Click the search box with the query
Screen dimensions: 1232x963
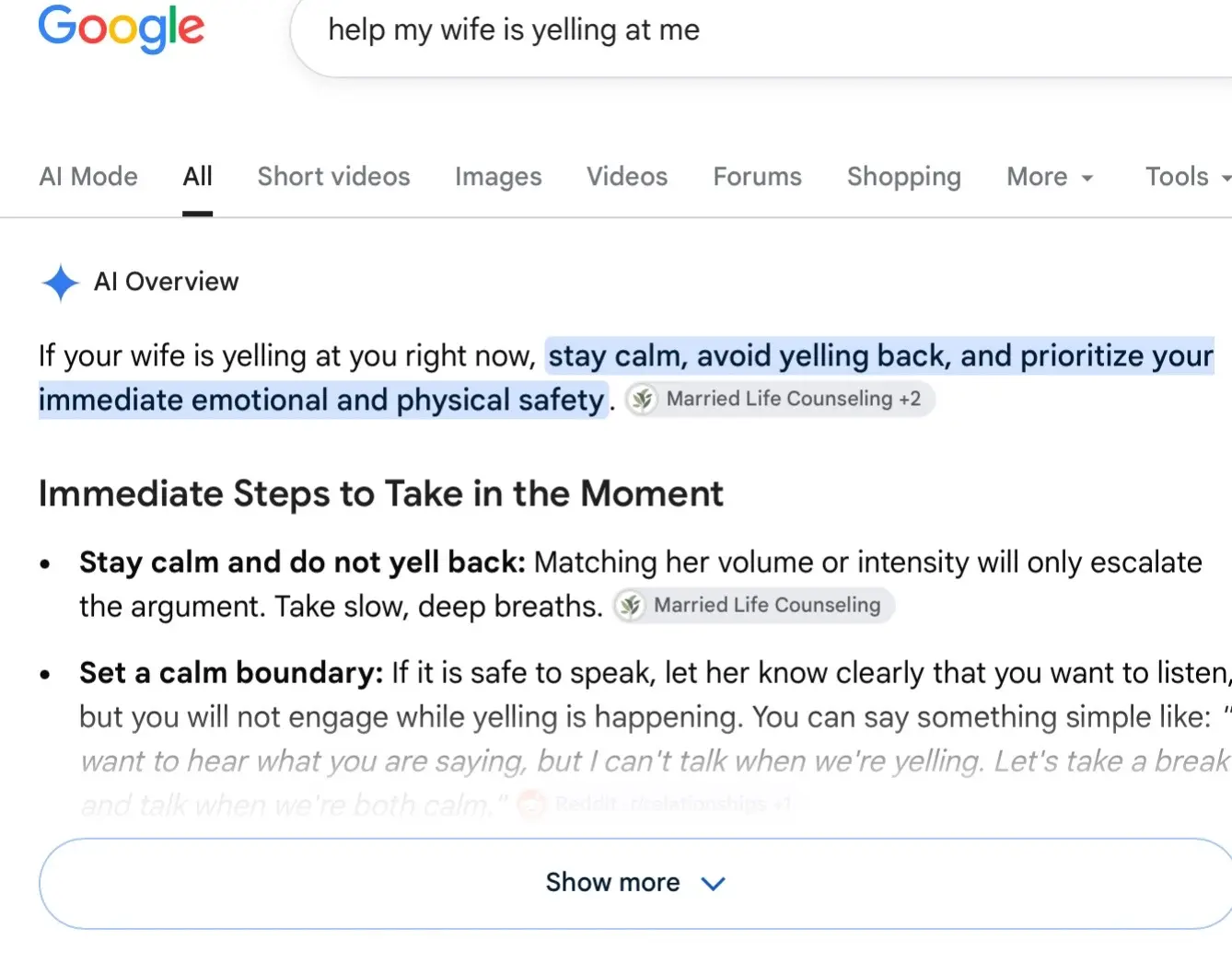(x=761, y=31)
